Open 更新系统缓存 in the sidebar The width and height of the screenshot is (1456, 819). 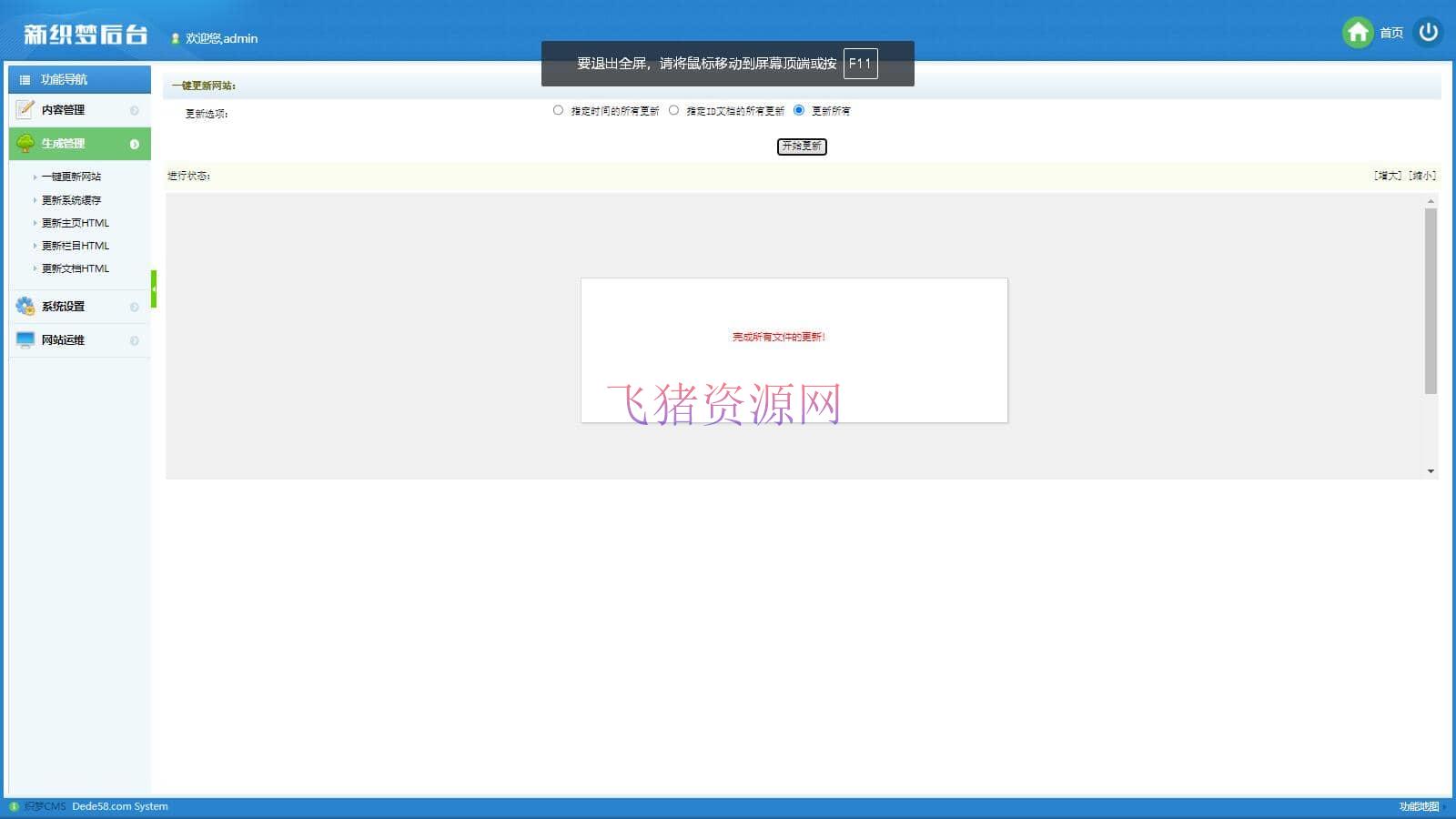(71, 200)
